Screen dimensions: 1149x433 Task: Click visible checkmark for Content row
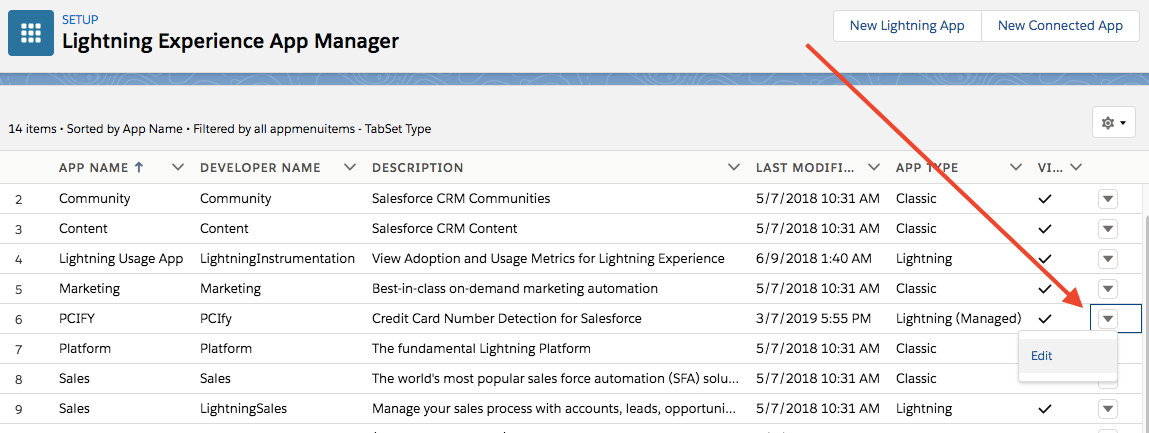point(1046,229)
